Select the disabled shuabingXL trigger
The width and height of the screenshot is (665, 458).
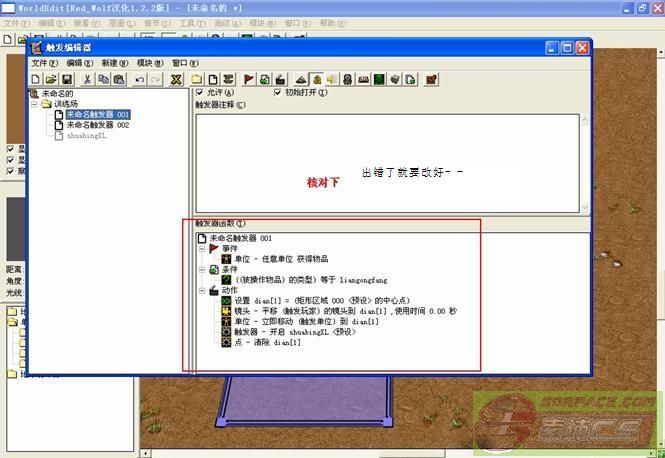(85, 136)
